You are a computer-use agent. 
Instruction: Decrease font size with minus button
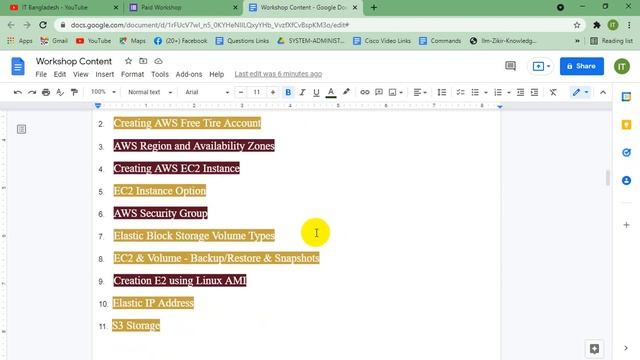(241, 92)
